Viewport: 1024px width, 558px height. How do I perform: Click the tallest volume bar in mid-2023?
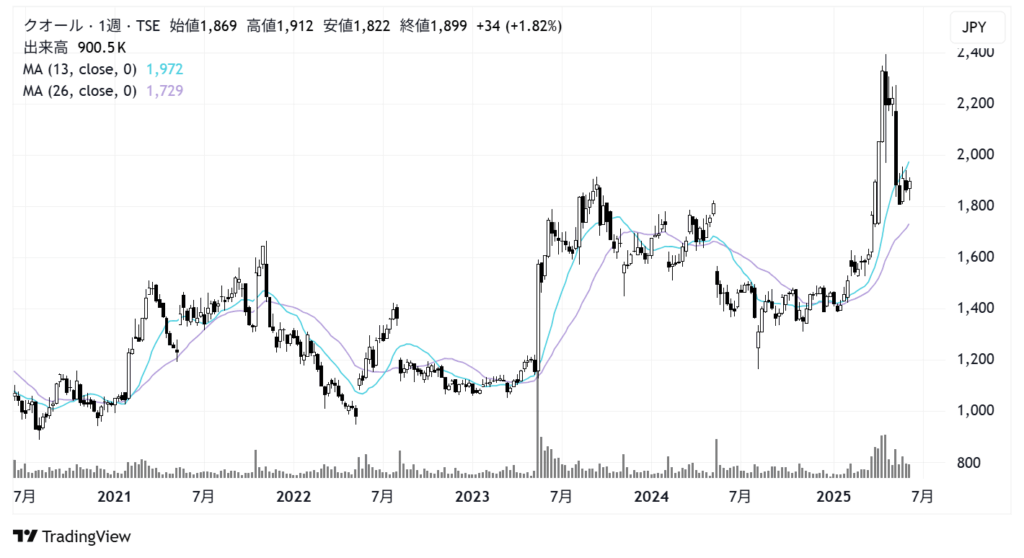538,428
